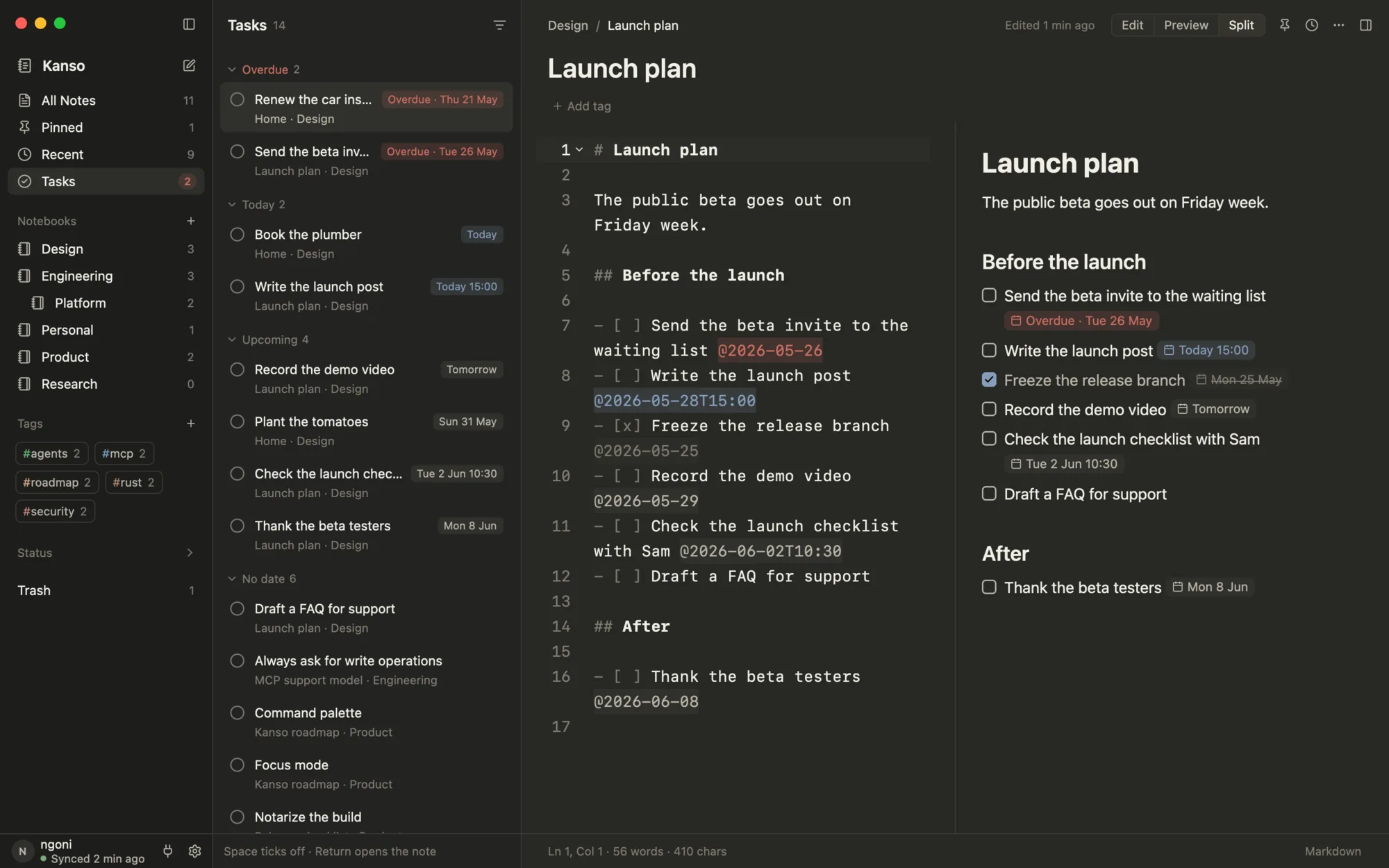Switch to Edit view mode
The height and width of the screenshot is (868, 1389).
[x=1132, y=25]
